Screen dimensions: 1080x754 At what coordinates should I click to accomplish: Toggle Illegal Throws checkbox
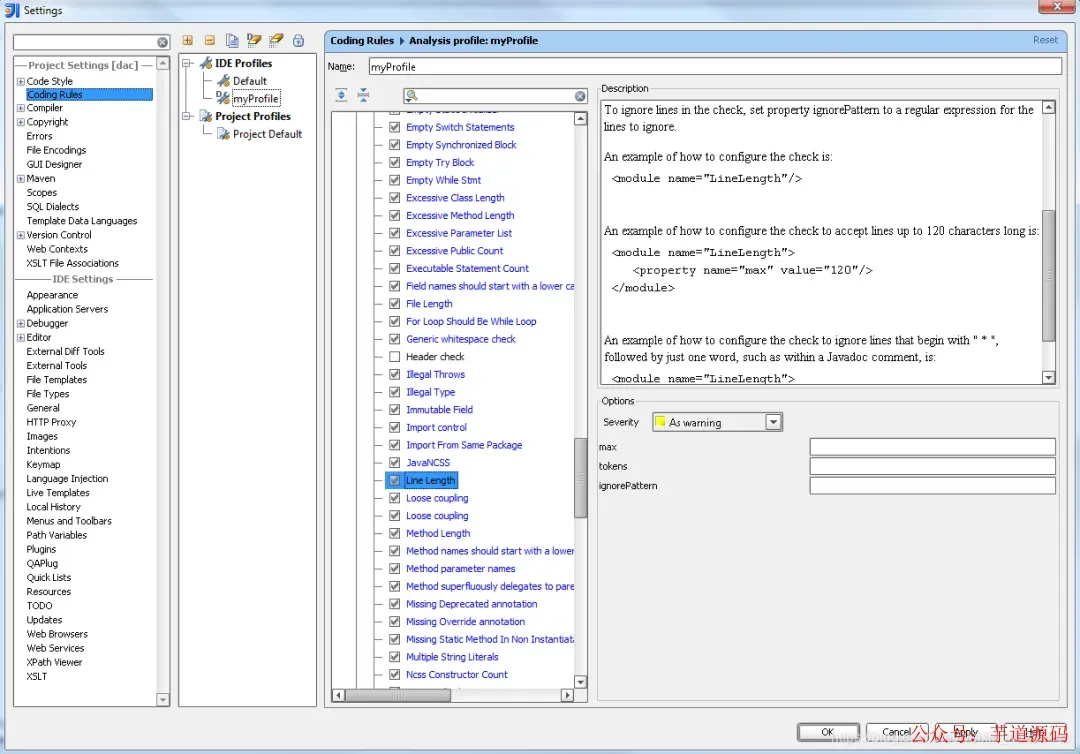[395, 375]
